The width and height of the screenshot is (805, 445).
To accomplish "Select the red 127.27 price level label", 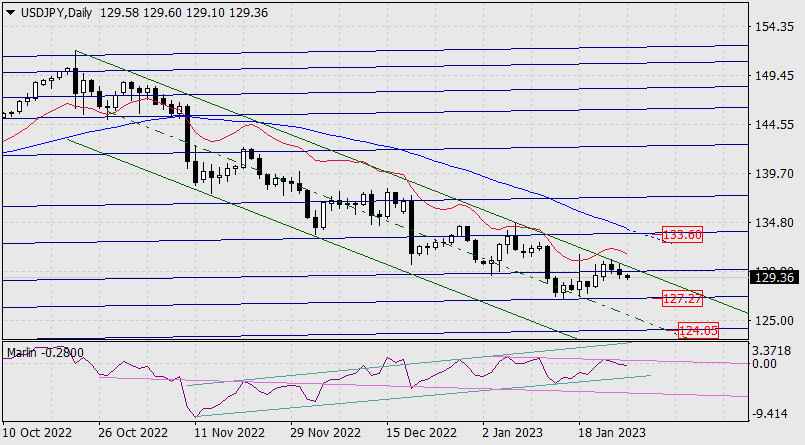I will pos(684,298).
